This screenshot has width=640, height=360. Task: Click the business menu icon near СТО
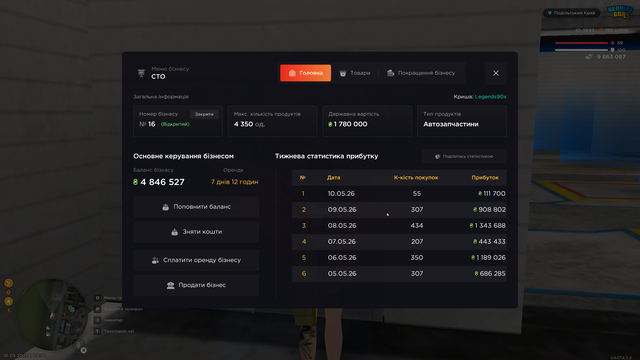click(141, 73)
